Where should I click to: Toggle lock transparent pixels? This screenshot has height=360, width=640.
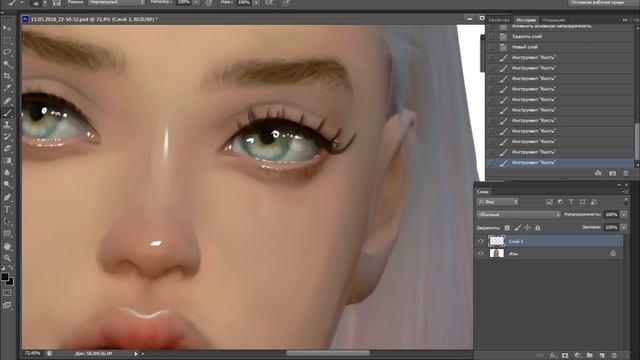[x=507, y=228]
